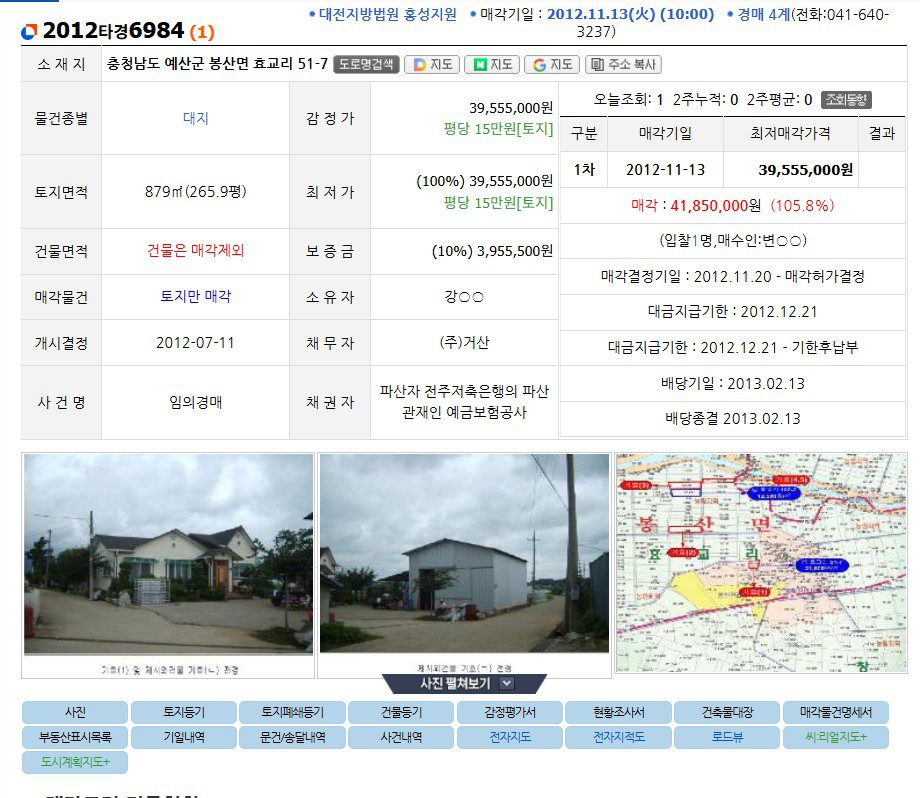
Task: Click the 전자지도 link button
Action: click(509, 738)
